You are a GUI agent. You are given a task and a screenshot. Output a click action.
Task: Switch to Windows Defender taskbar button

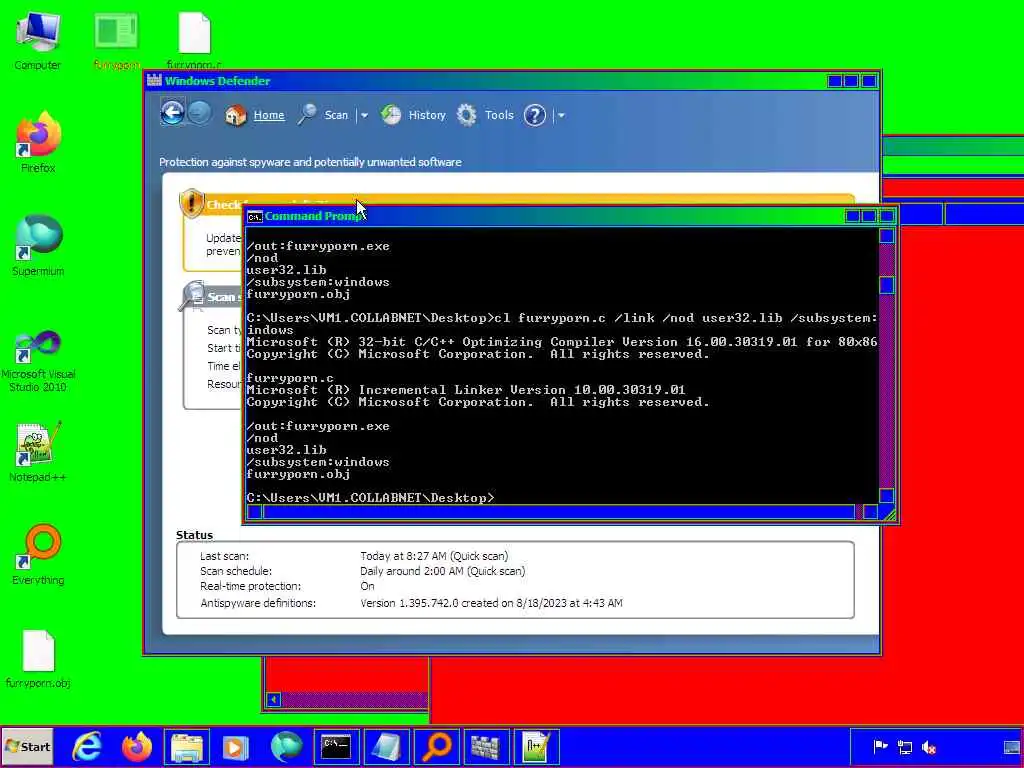(487, 746)
